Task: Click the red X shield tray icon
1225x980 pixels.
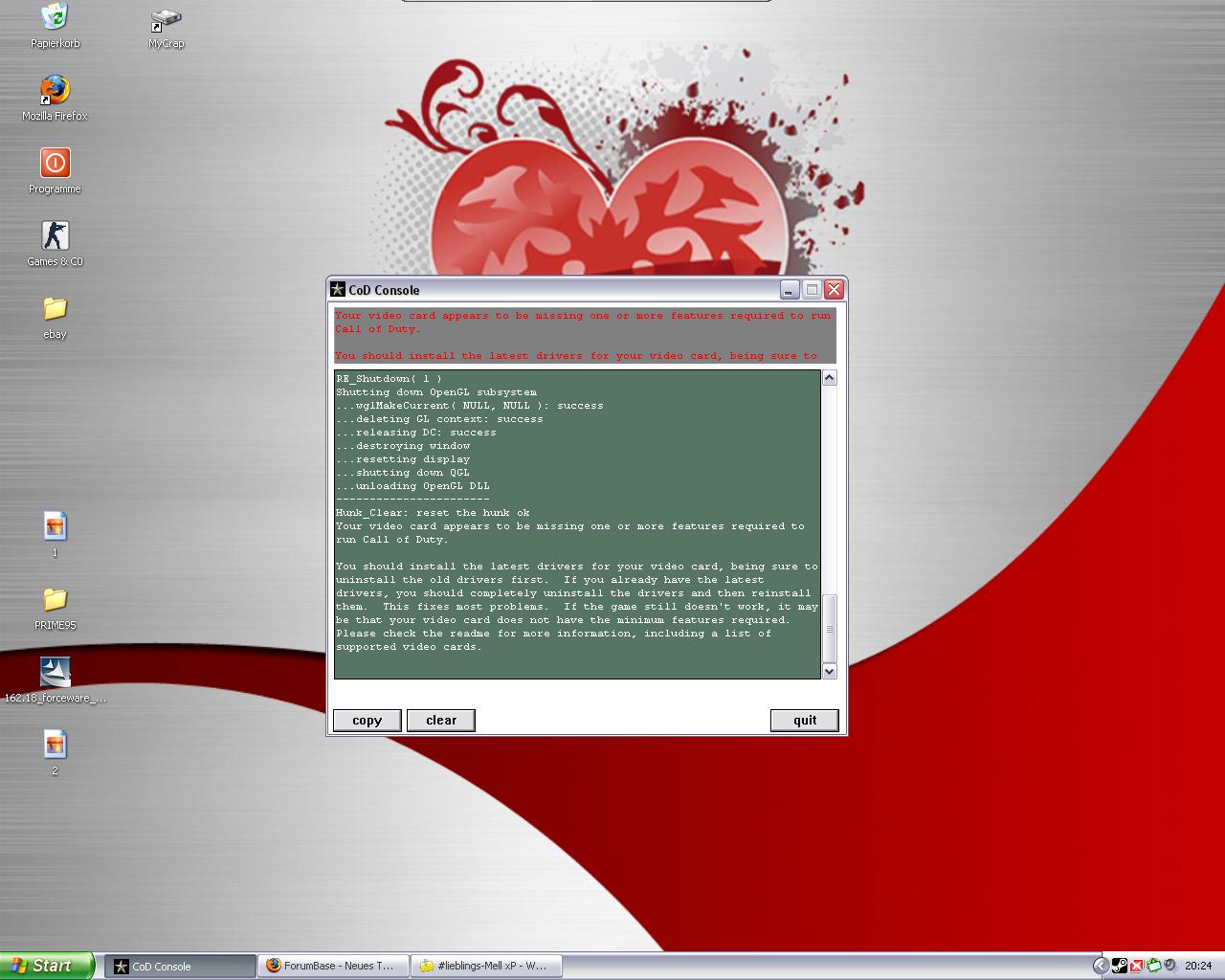Action: point(1136,966)
